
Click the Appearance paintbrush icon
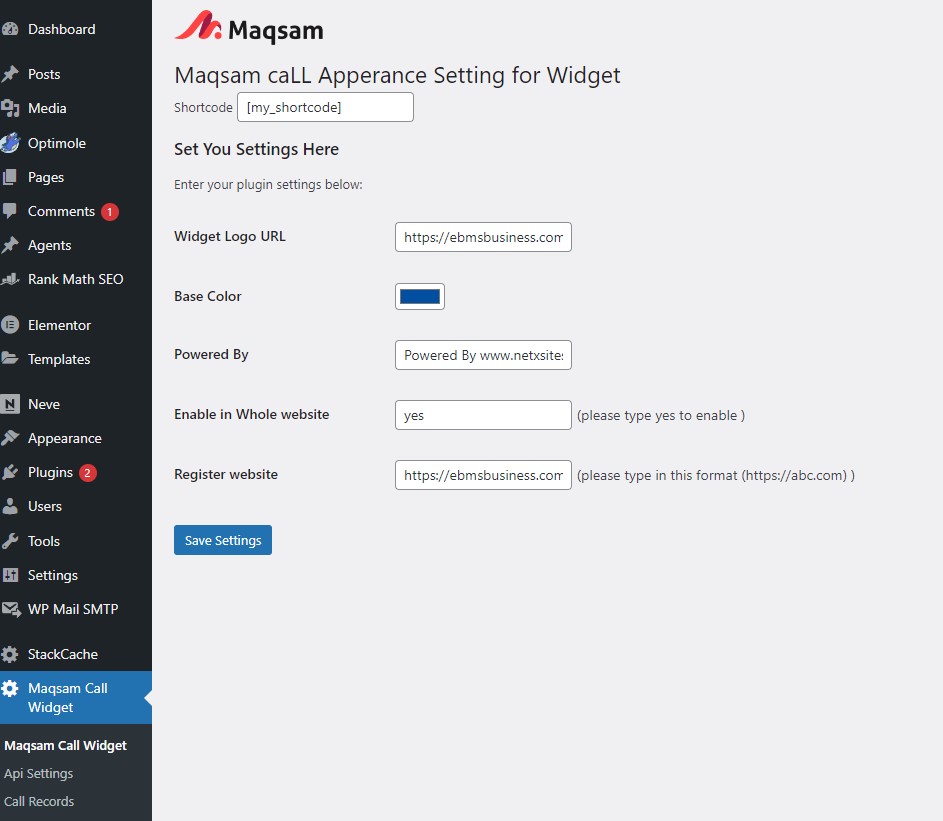(10, 438)
